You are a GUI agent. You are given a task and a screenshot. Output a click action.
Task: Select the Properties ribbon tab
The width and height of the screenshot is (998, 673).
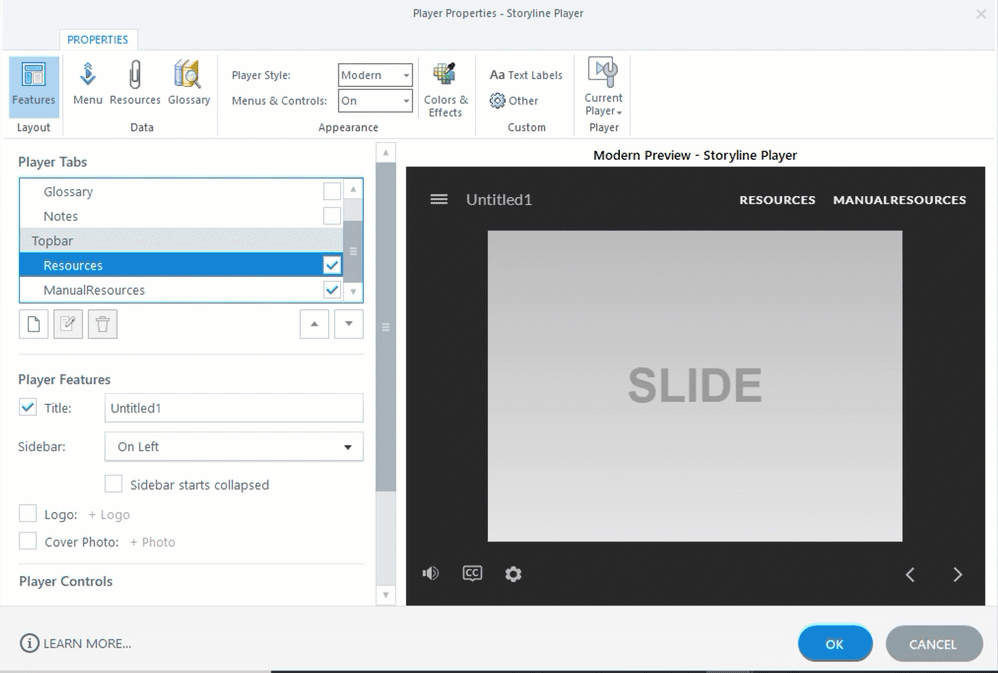(x=98, y=40)
